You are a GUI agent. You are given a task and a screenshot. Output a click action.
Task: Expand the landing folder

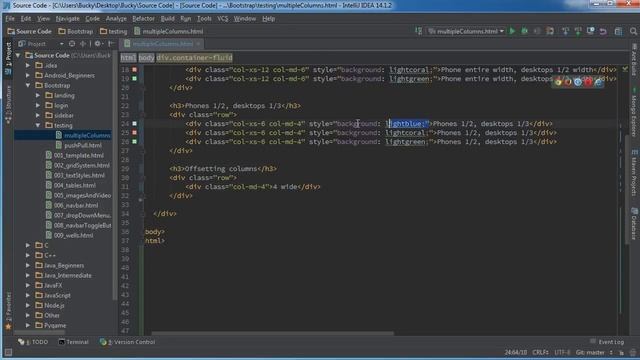pos(38,95)
